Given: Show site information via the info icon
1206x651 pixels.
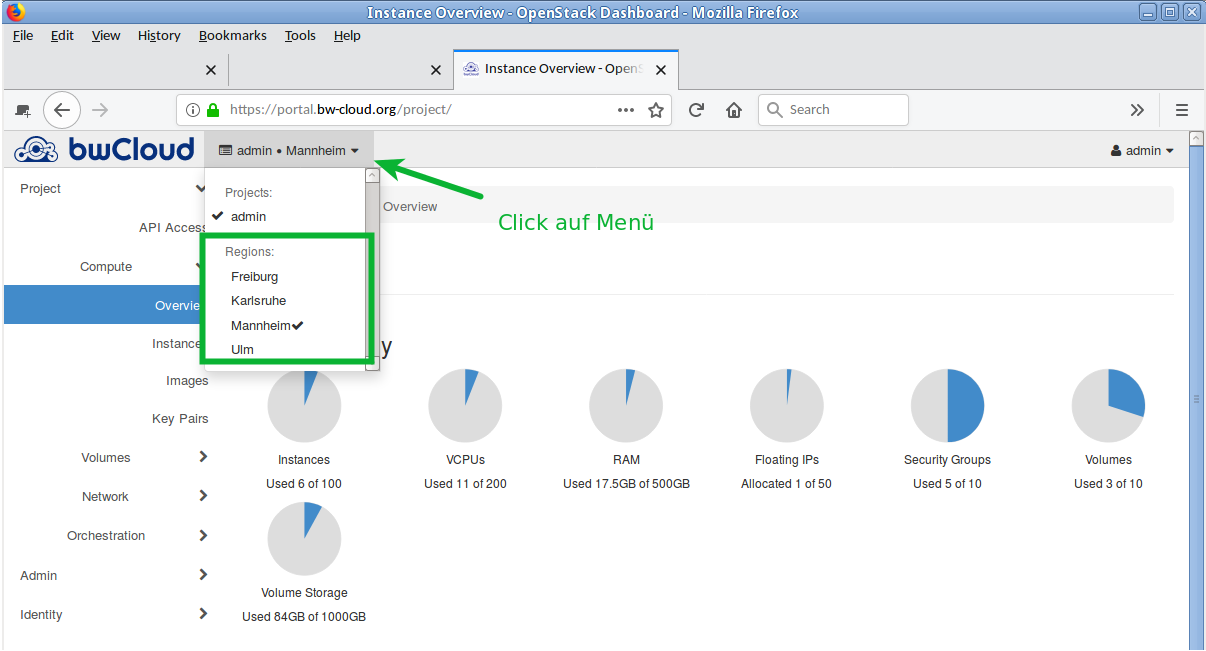Looking at the screenshot, I should (x=193, y=110).
